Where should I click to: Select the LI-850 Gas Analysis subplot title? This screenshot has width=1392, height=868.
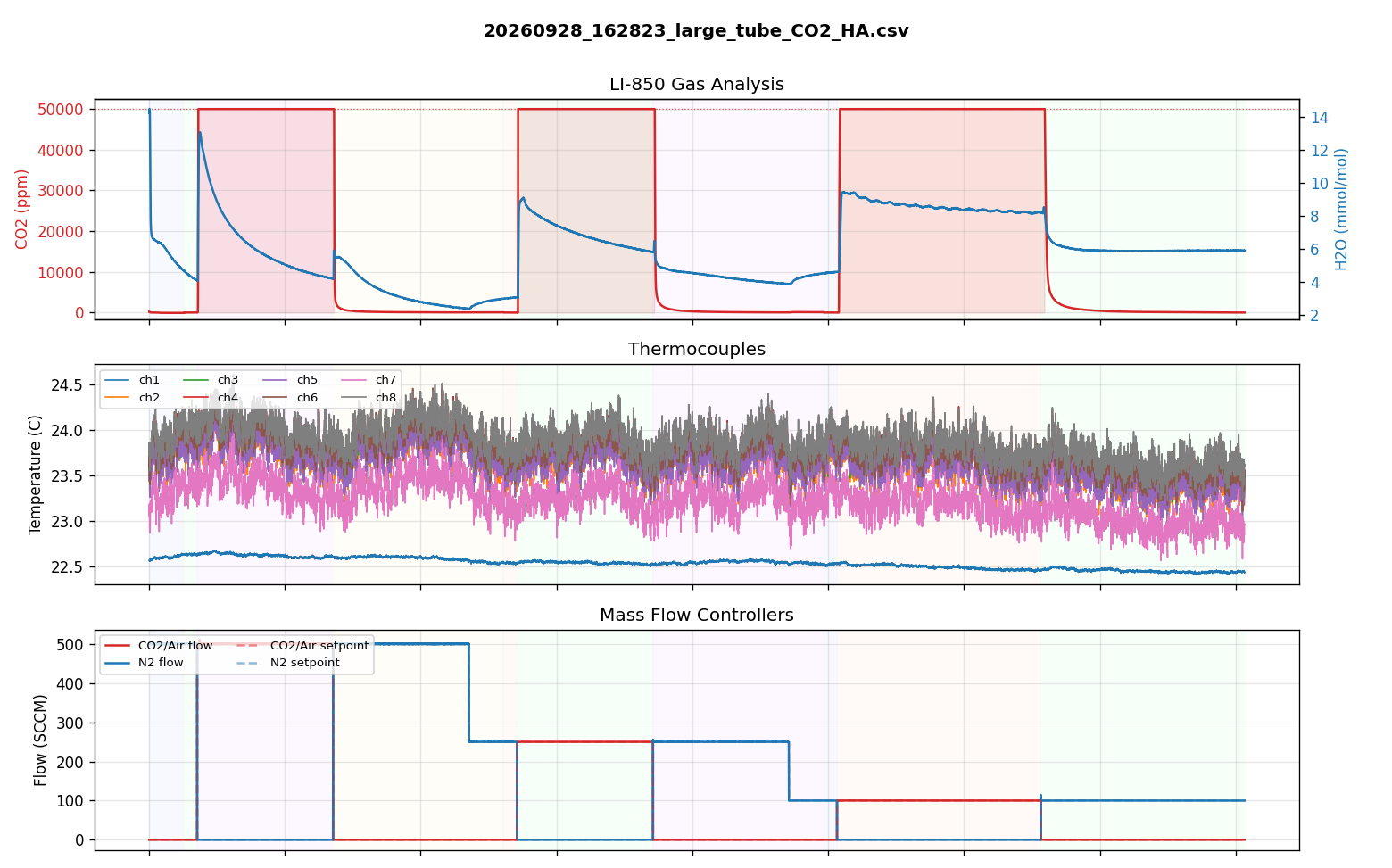697,85
